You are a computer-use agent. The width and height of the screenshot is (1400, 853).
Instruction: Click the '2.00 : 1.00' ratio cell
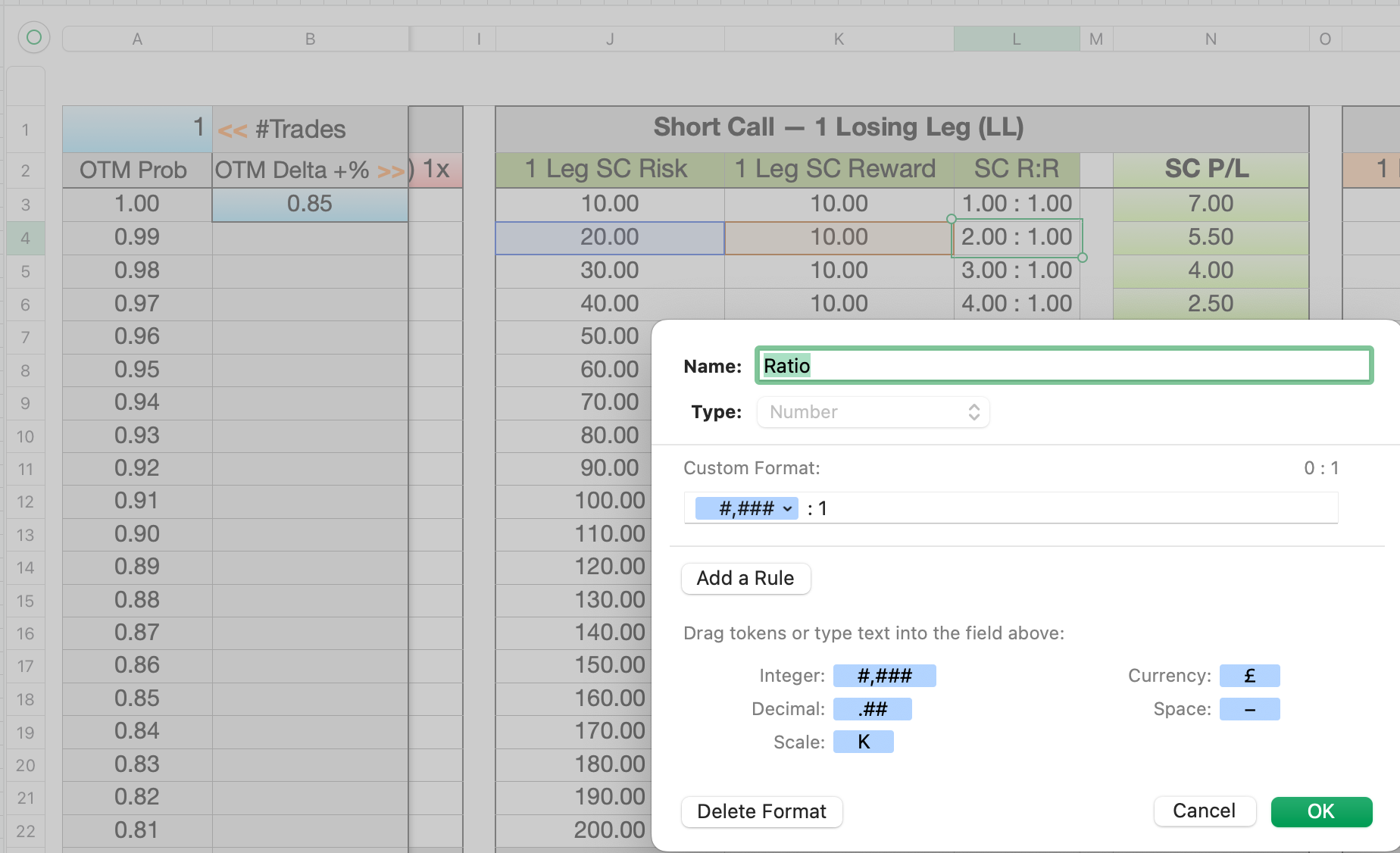coord(1017,238)
